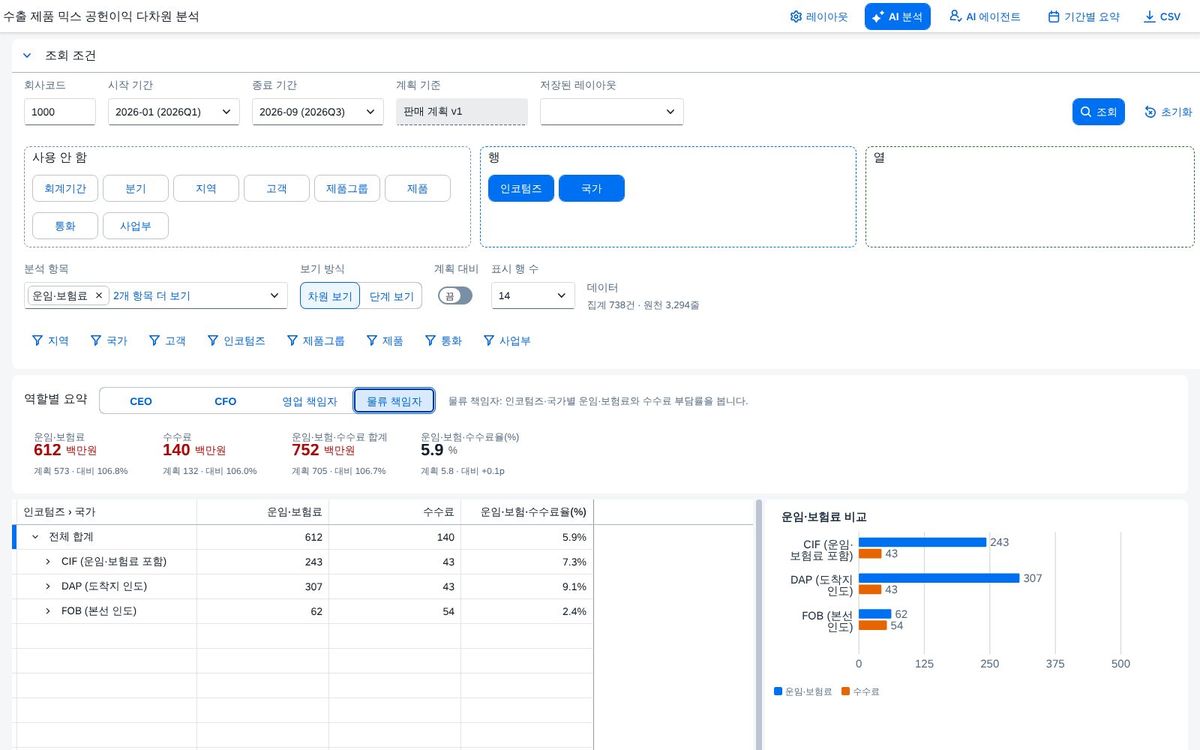Click the CIF 운임·보험료 bar showing 243
The image size is (1200, 750).
tap(923, 542)
